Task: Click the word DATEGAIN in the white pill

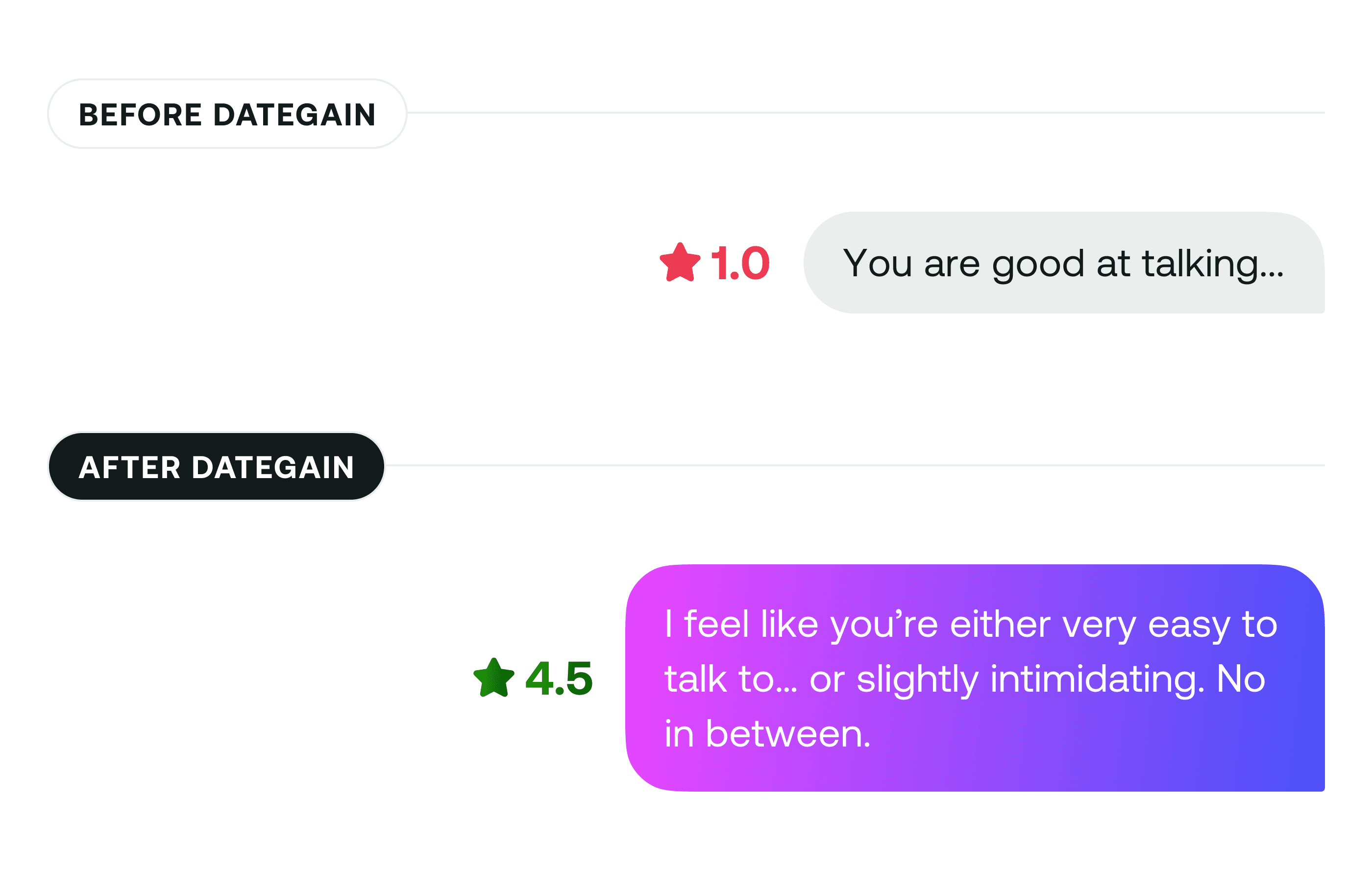Action: [x=294, y=115]
